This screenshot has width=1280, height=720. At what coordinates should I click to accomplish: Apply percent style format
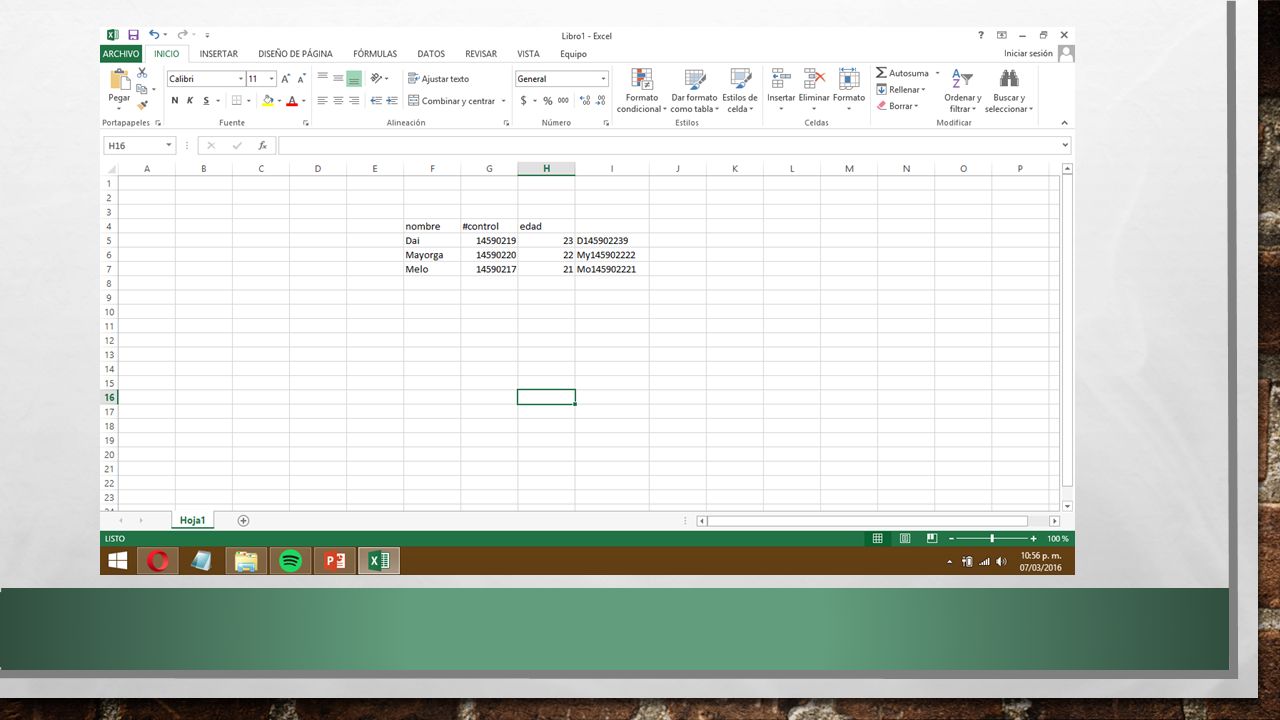tap(548, 101)
